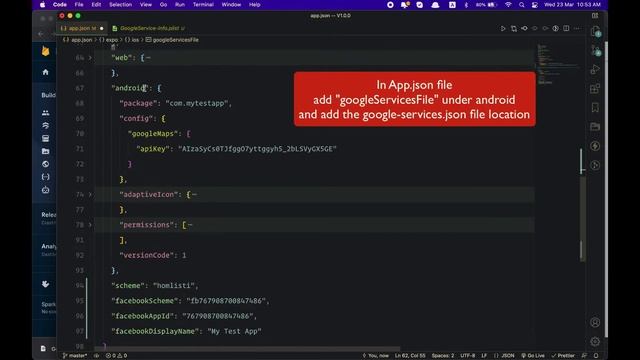Viewport: 640px width, 360px height.
Task: Open the Extensions view
Action: click(595, 88)
